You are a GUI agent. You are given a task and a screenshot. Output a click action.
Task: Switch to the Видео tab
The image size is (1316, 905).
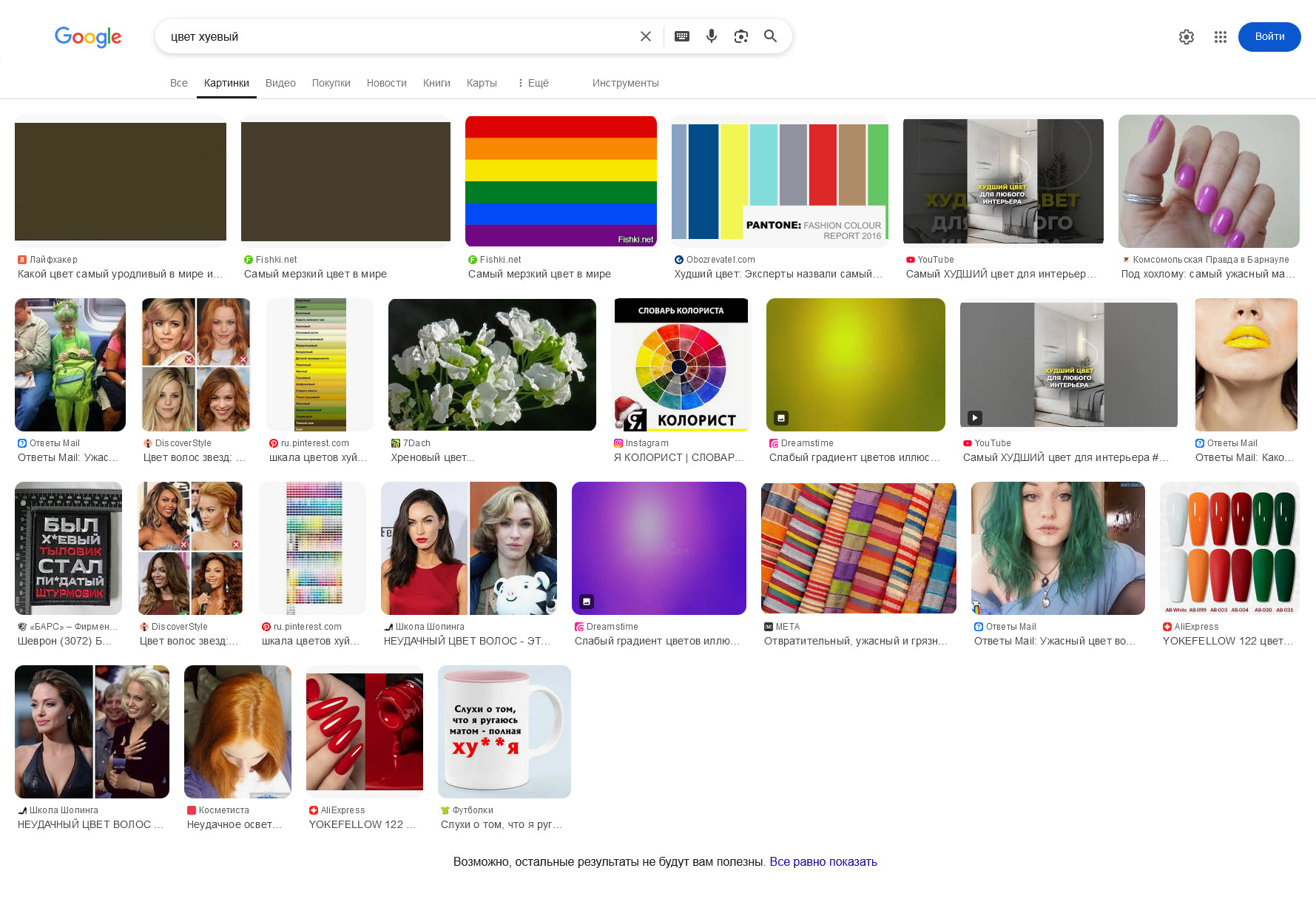point(280,83)
